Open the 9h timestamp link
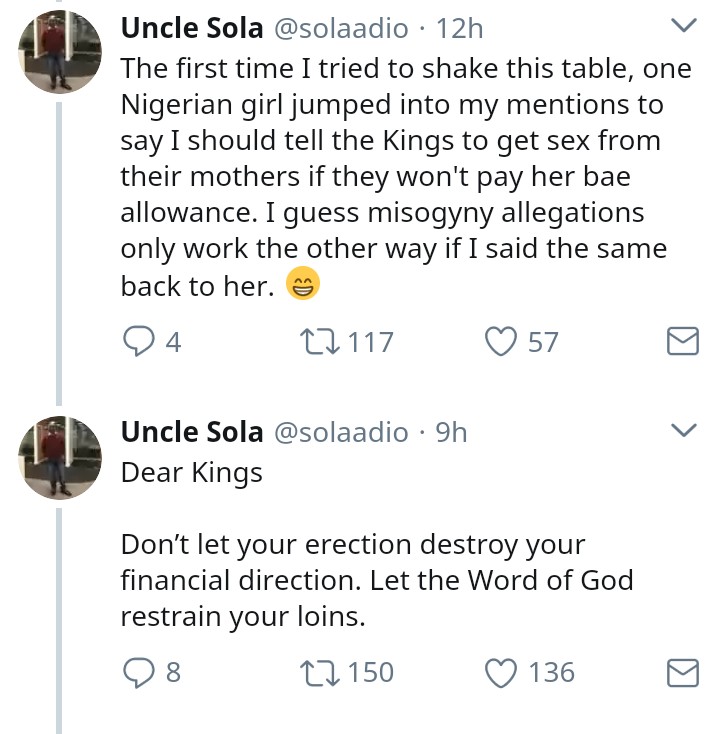Viewport: 720px width, 734px height. (x=453, y=431)
